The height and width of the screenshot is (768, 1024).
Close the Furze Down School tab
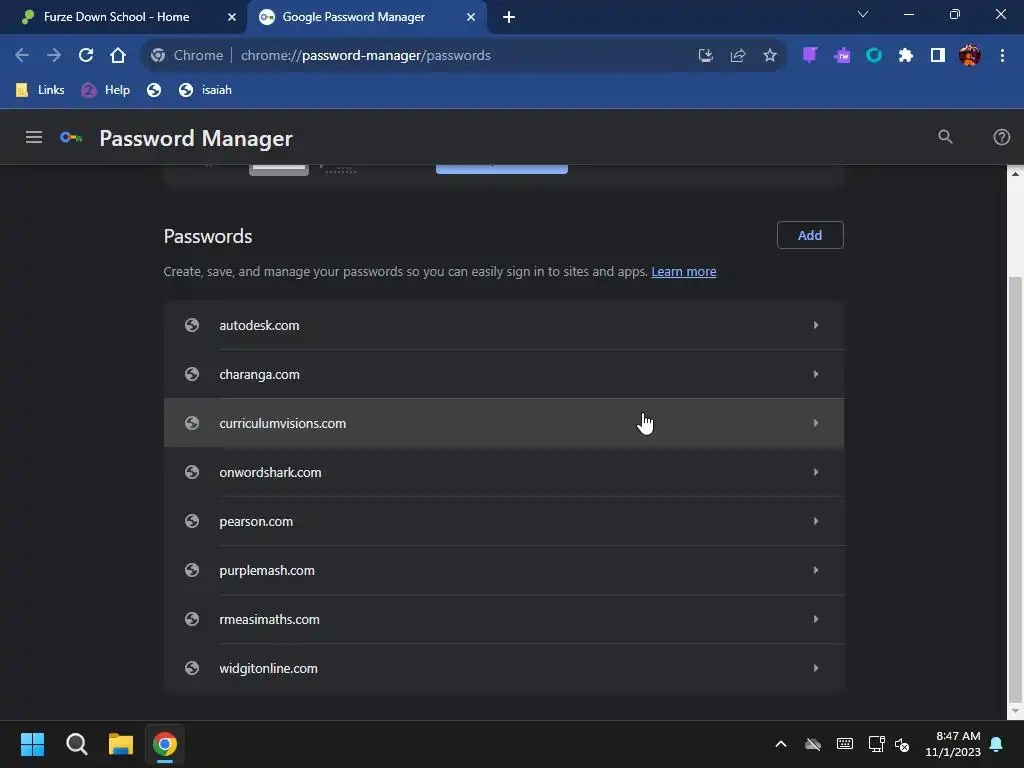232,17
